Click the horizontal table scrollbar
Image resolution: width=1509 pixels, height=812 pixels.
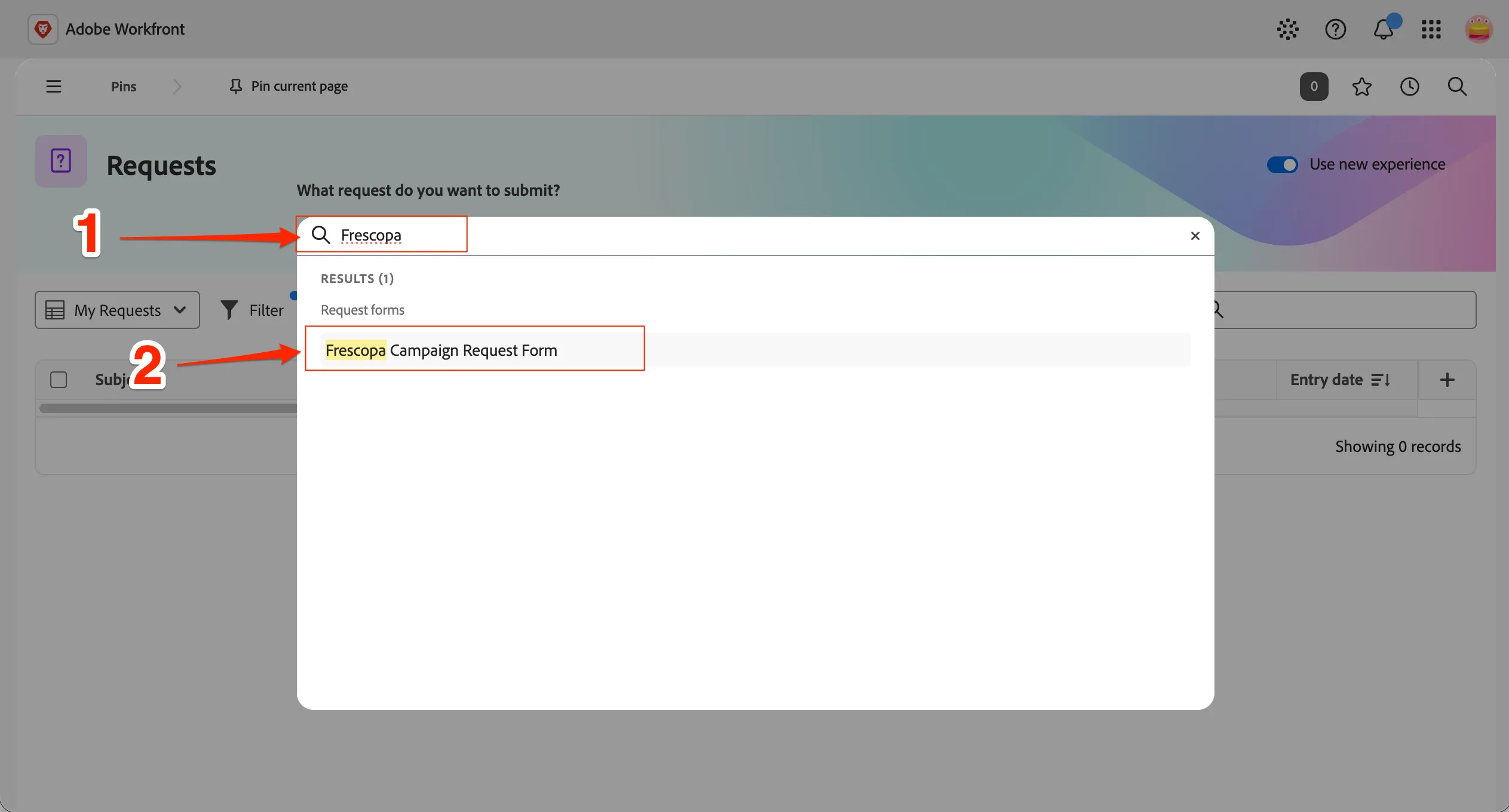168,408
